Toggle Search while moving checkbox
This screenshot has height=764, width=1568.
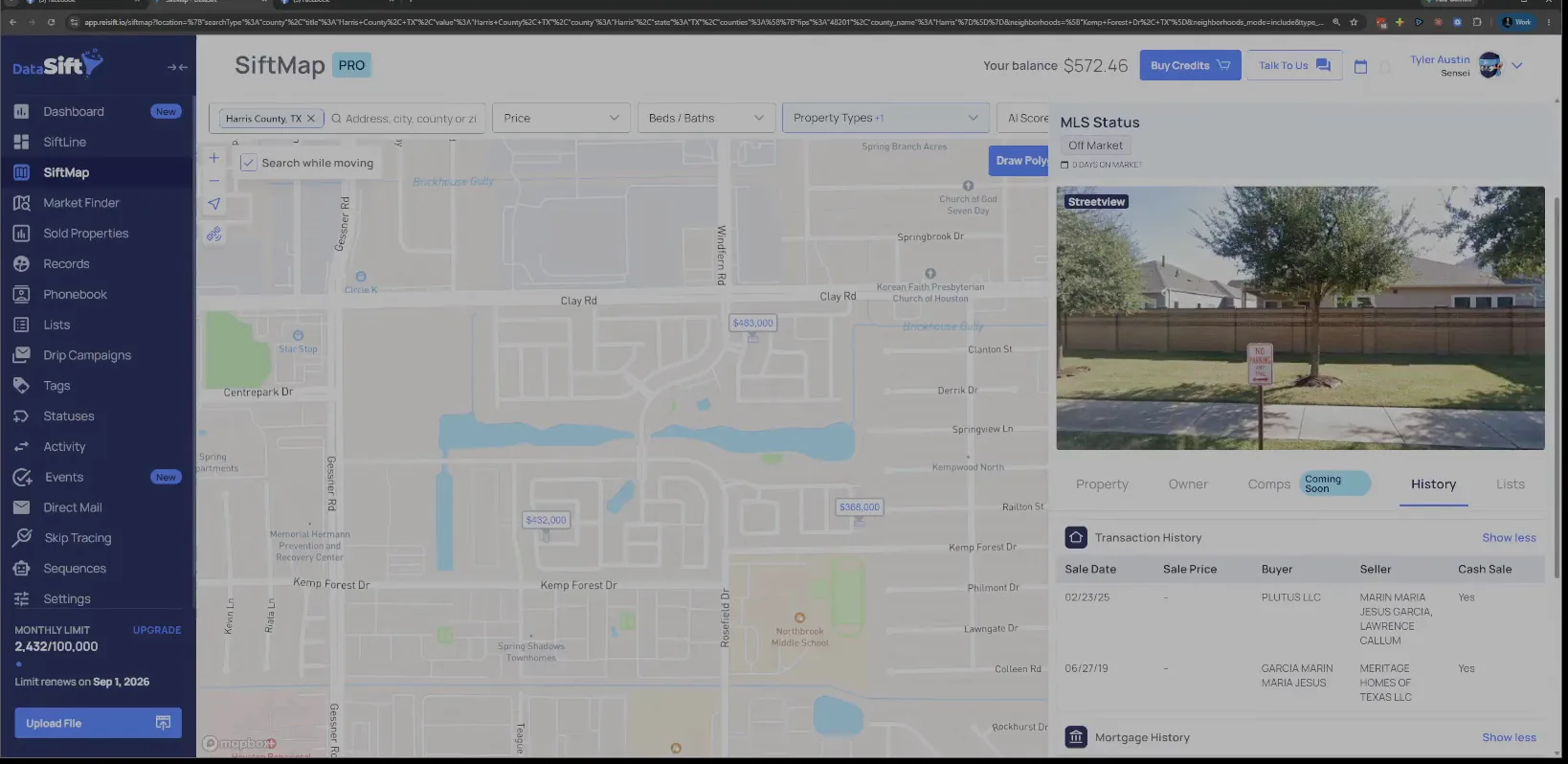[x=248, y=163]
